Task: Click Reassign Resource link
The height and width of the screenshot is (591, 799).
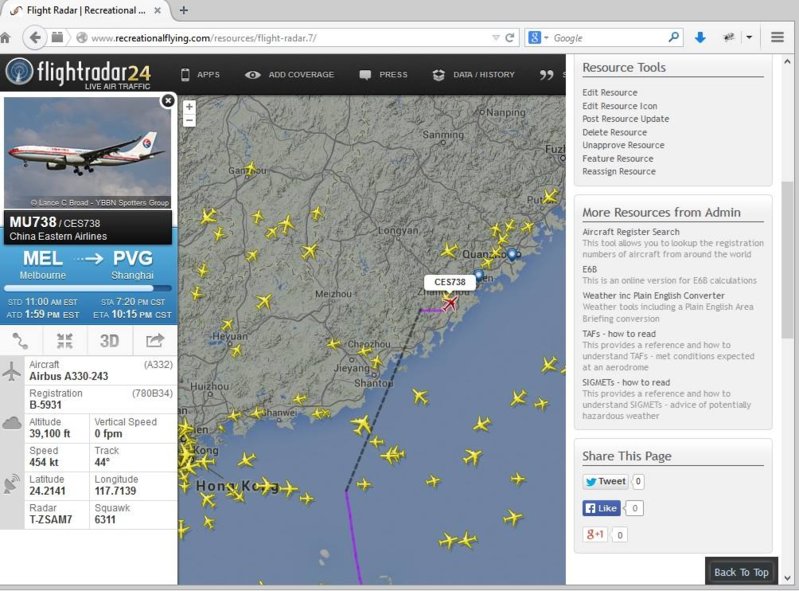Action: (x=619, y=171)
